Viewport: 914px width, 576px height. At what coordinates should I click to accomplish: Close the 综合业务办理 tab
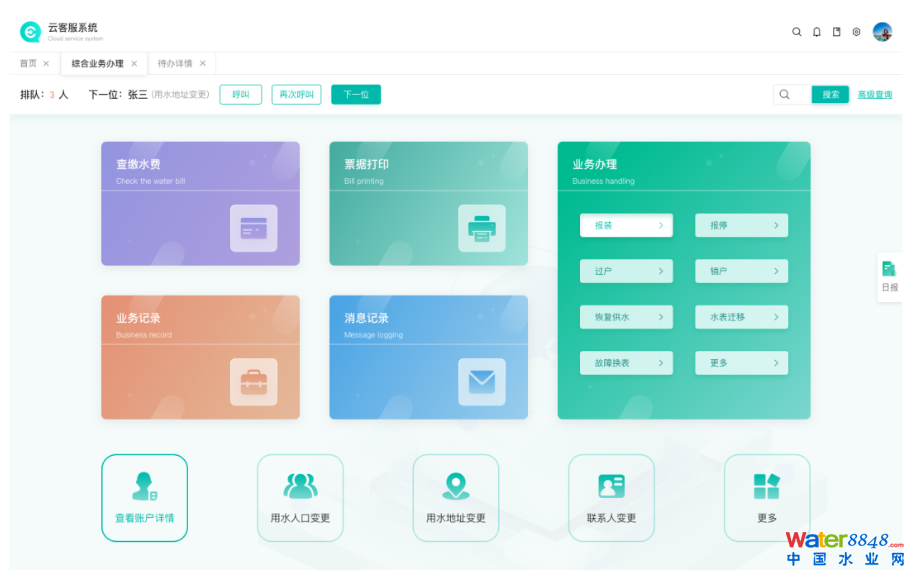pyautogui.click(x=135, y=64)
